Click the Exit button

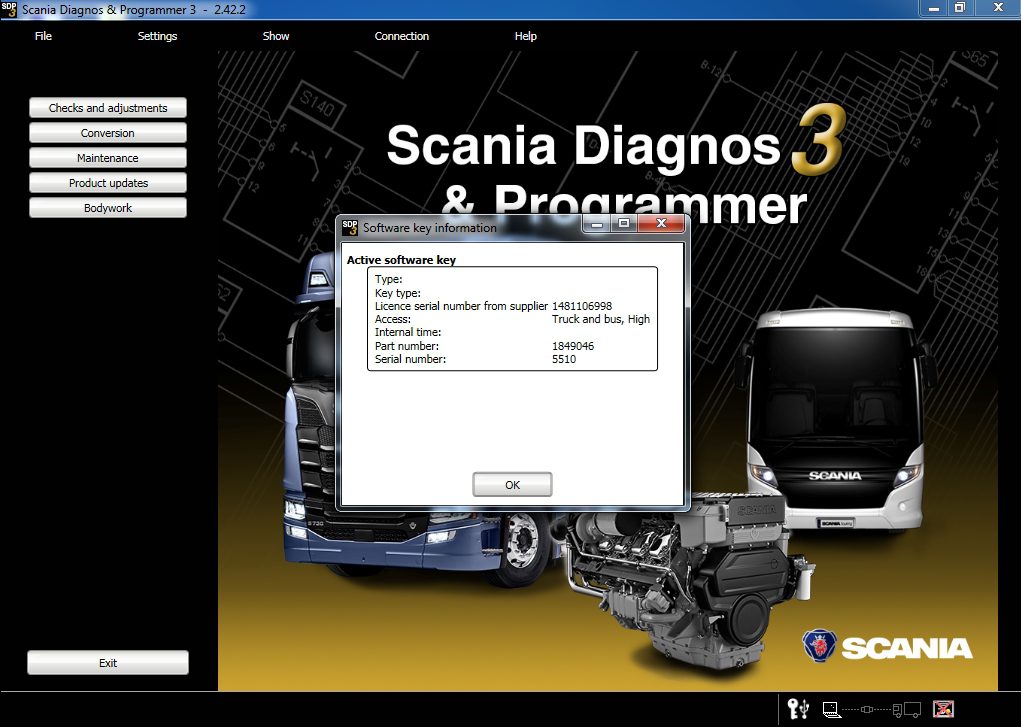107,662
